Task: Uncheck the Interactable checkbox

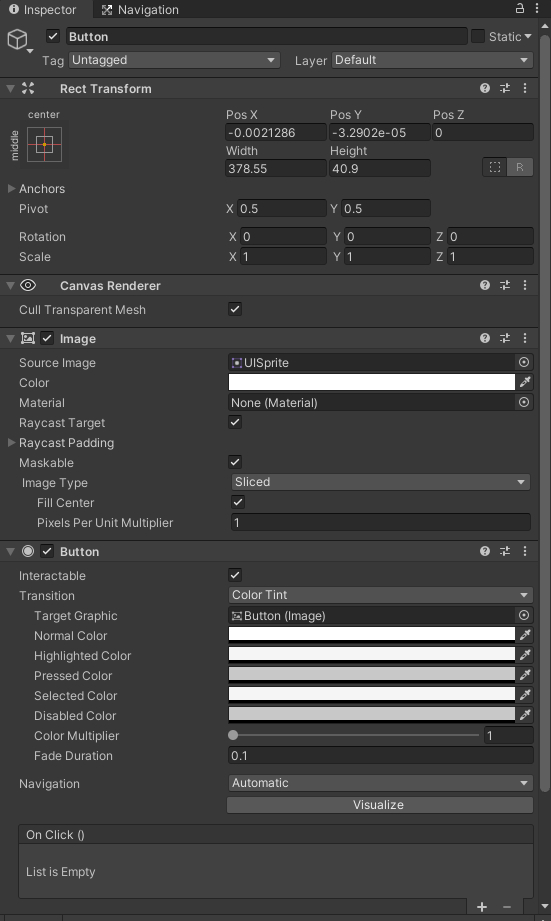Action: tap(235, 575)
